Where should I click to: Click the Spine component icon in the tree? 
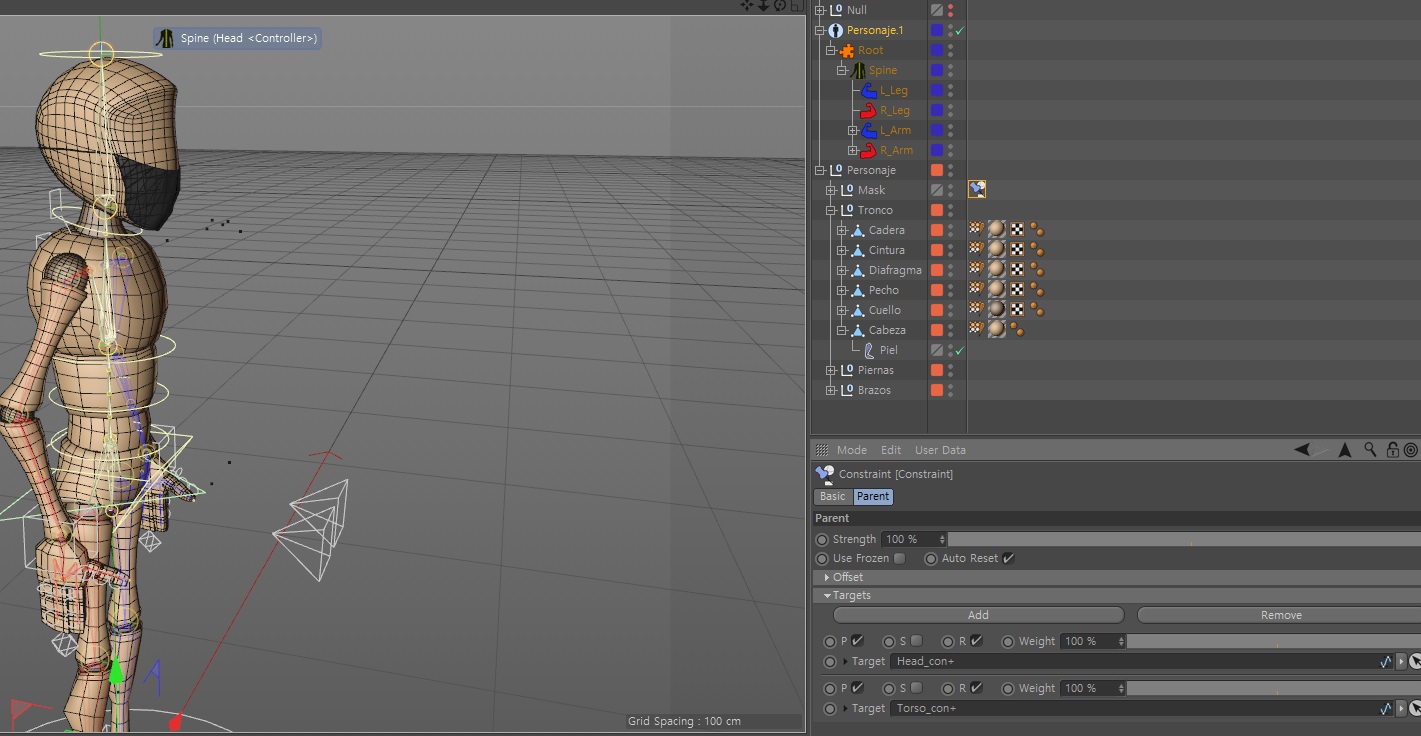[x=858, y=70]
